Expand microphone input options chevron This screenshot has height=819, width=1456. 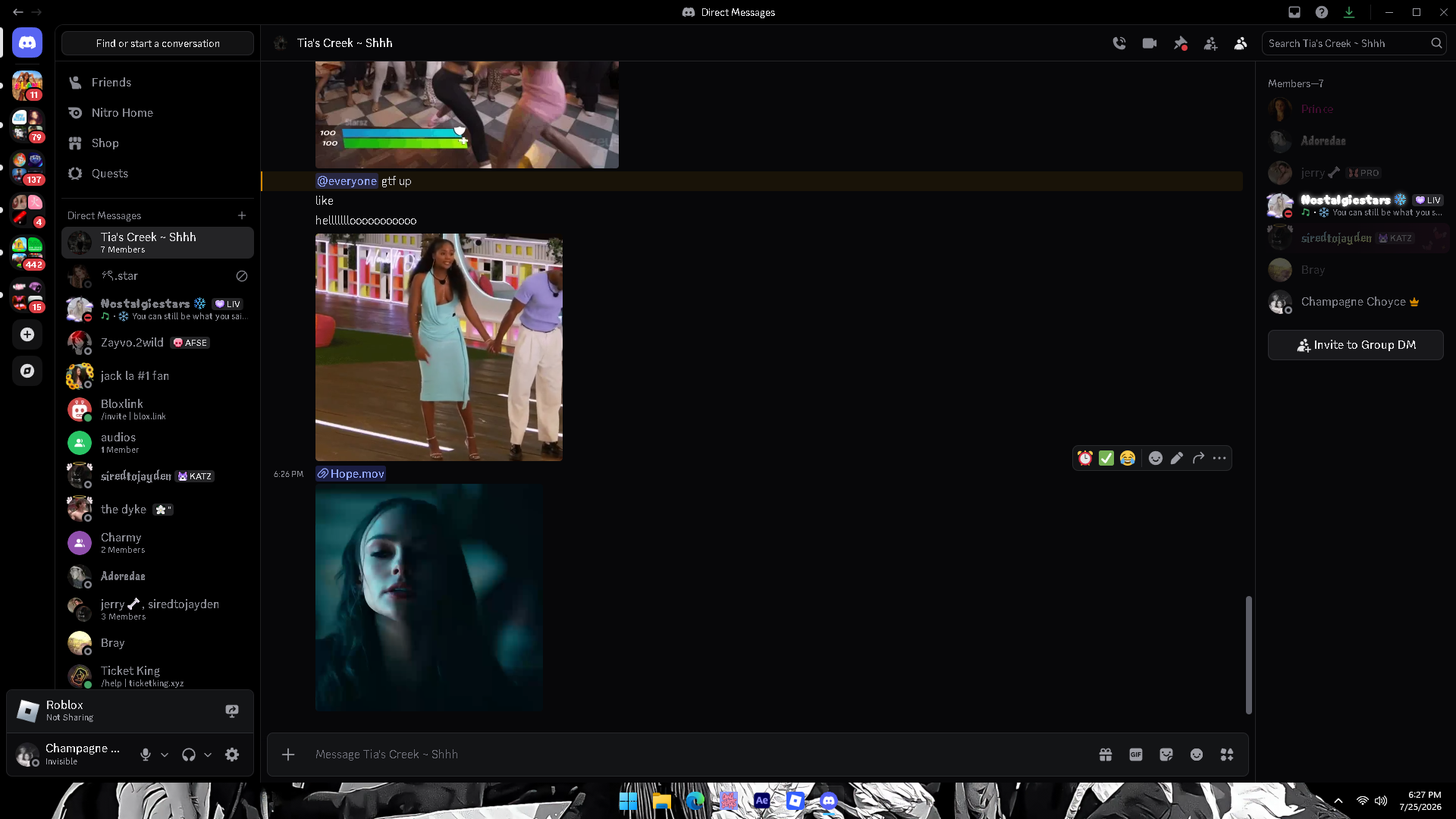(165, 755)
